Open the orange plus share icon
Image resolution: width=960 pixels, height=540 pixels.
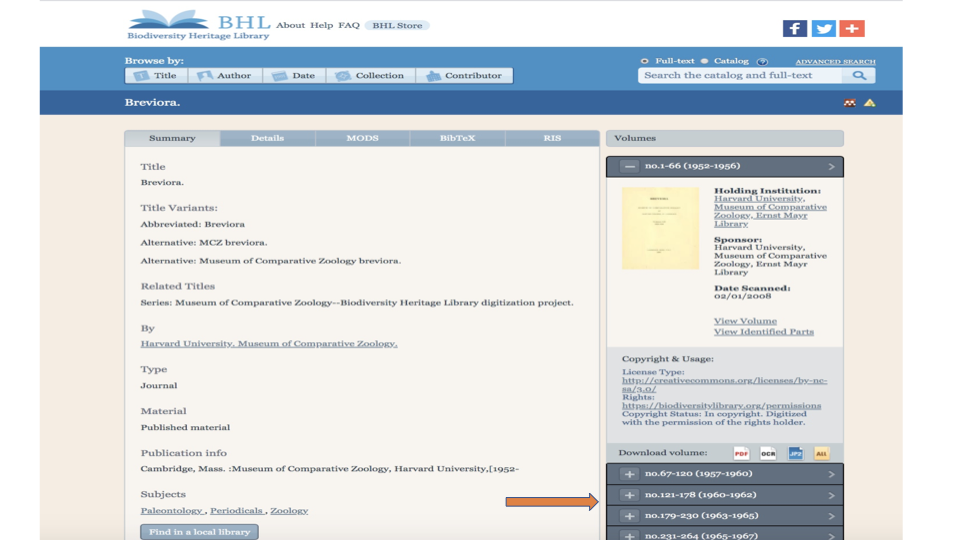tap(852, 28)
